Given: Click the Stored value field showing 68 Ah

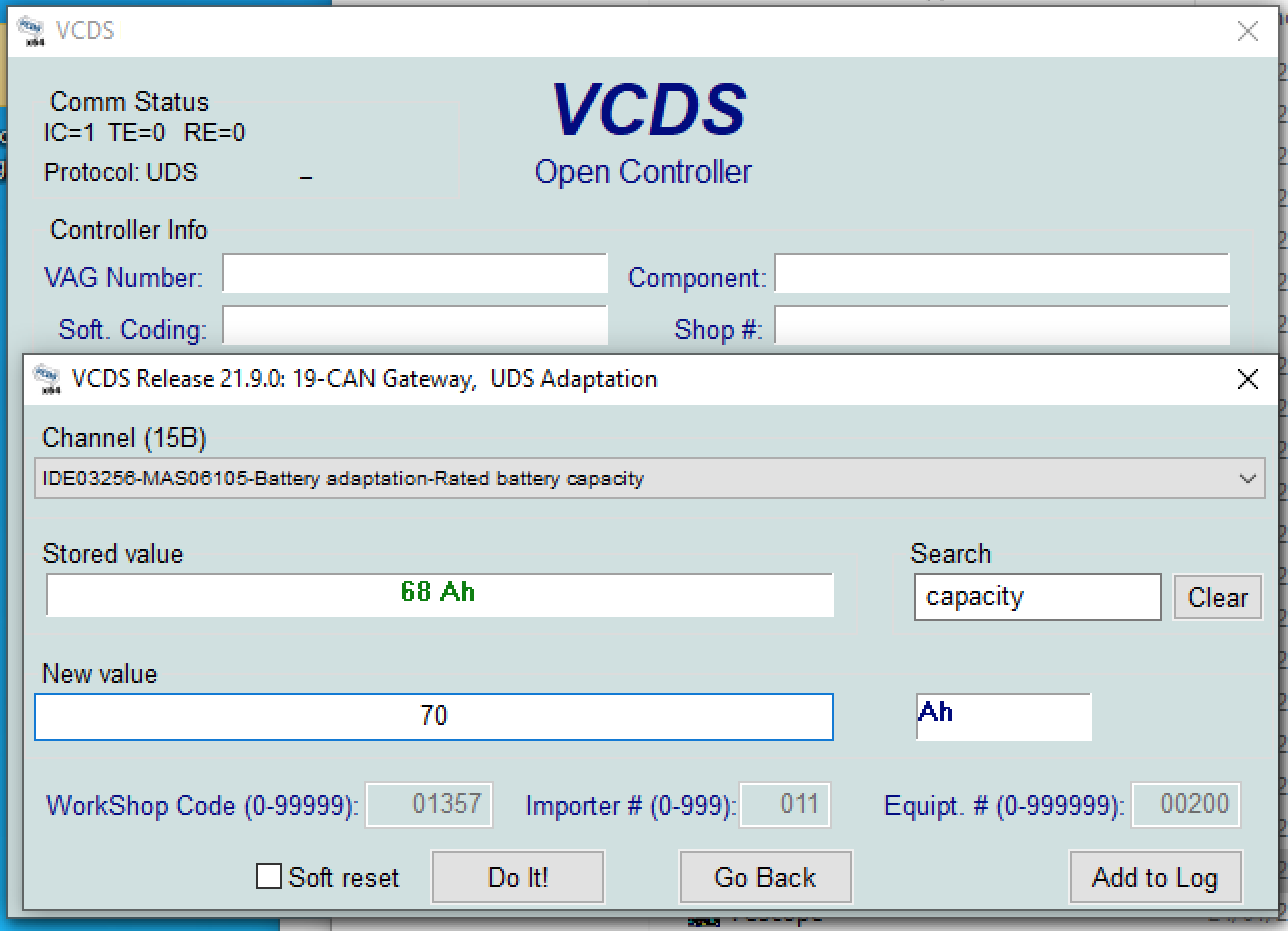Looking at the screenshot, I should (x=439, y=595).
